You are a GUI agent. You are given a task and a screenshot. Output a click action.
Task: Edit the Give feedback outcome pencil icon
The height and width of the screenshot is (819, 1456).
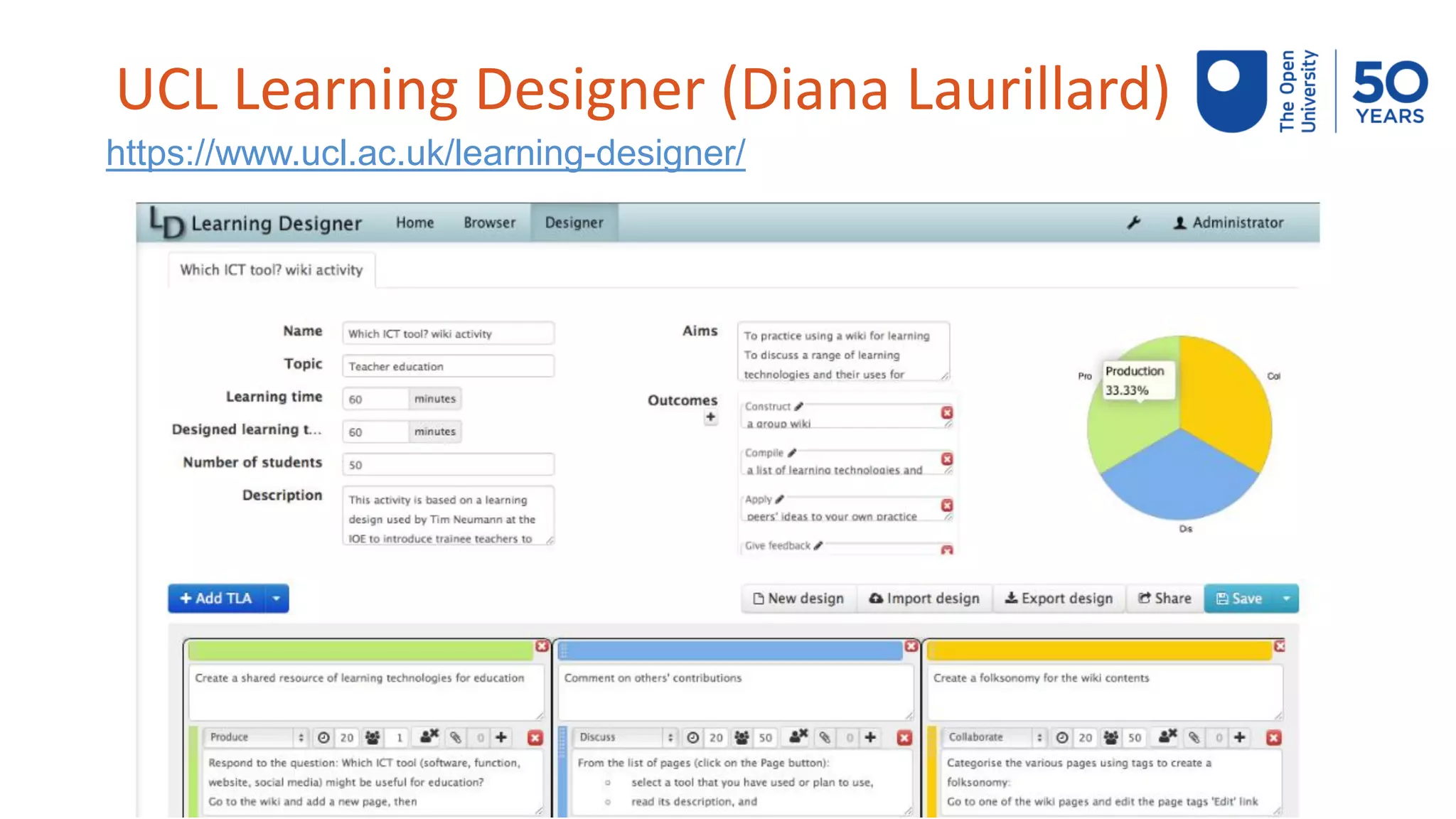[x=818, y=545]
